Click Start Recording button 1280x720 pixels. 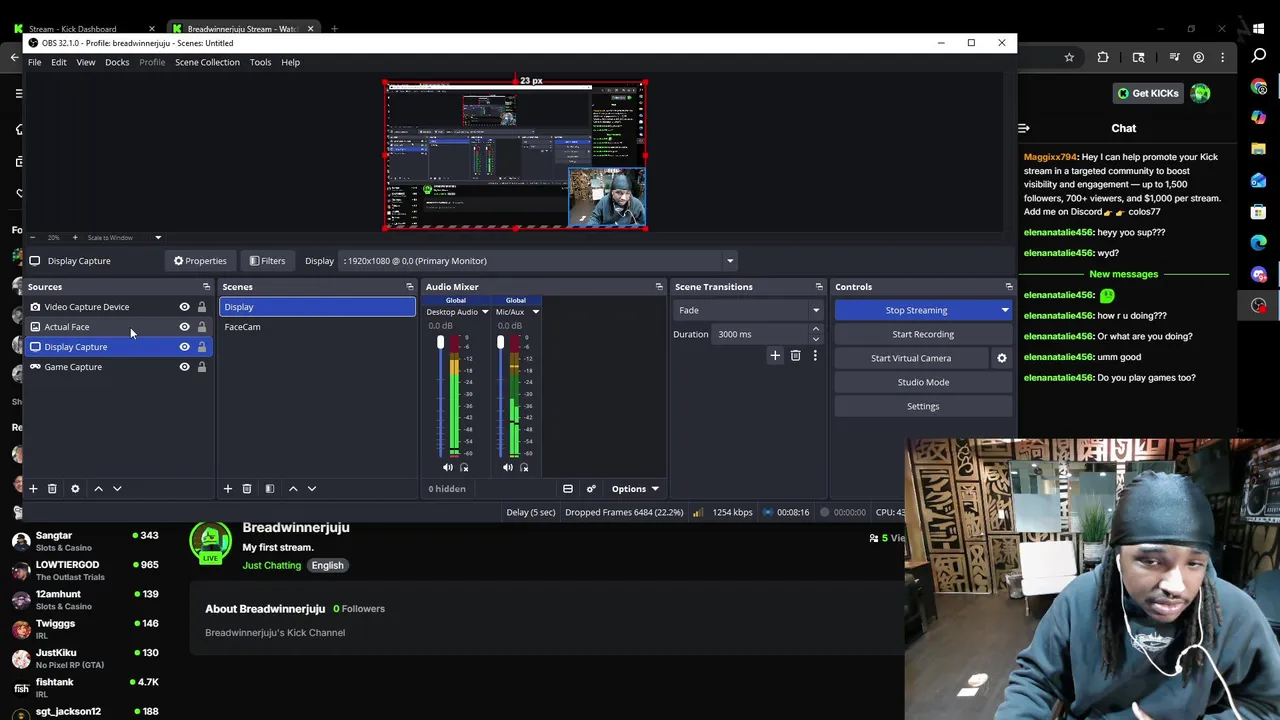coord(923,334)
